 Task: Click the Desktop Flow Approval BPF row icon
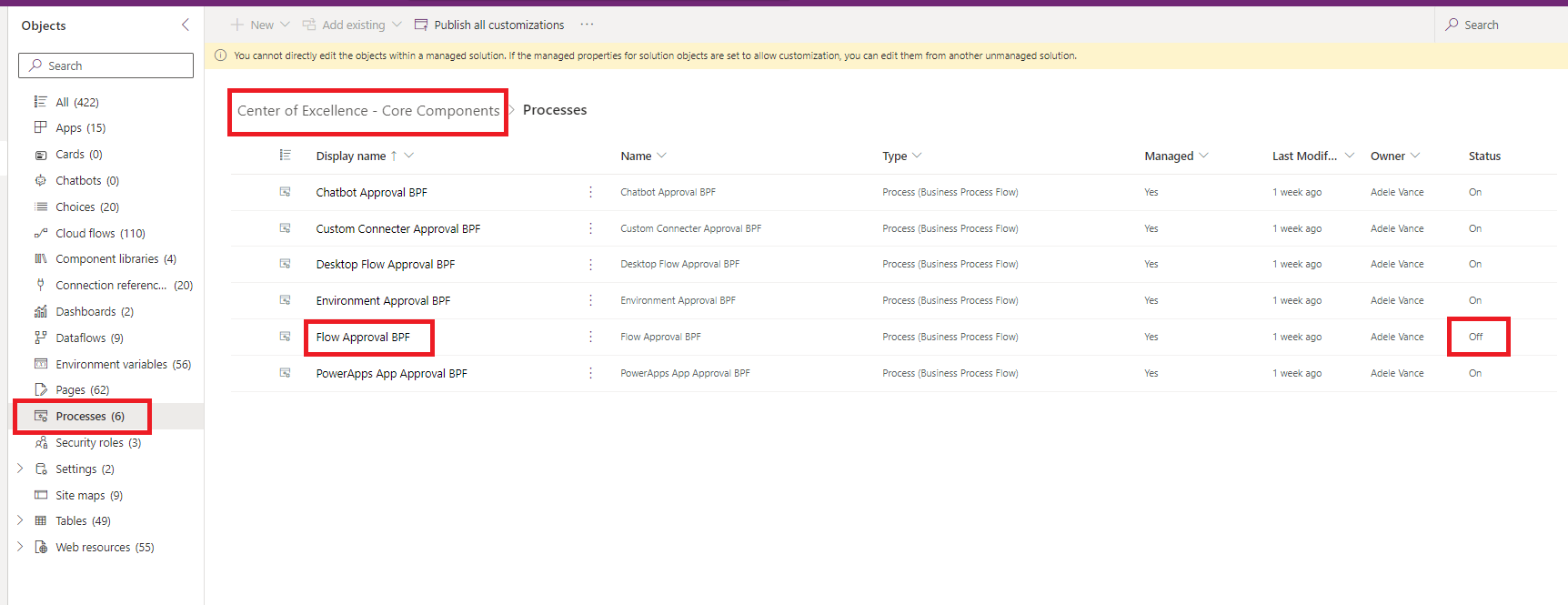(x=285, y=264)
